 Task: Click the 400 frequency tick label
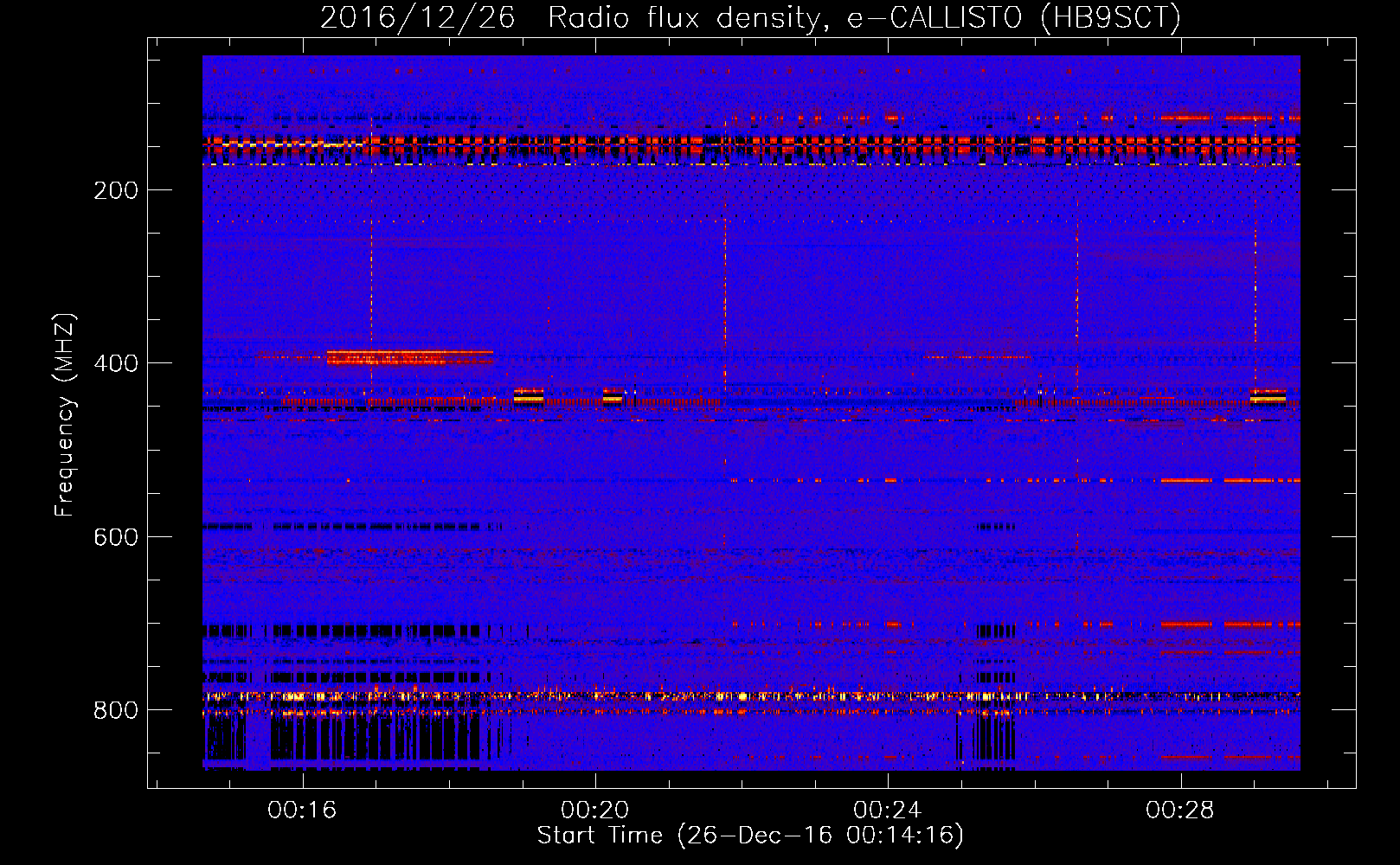click(116, 363)
